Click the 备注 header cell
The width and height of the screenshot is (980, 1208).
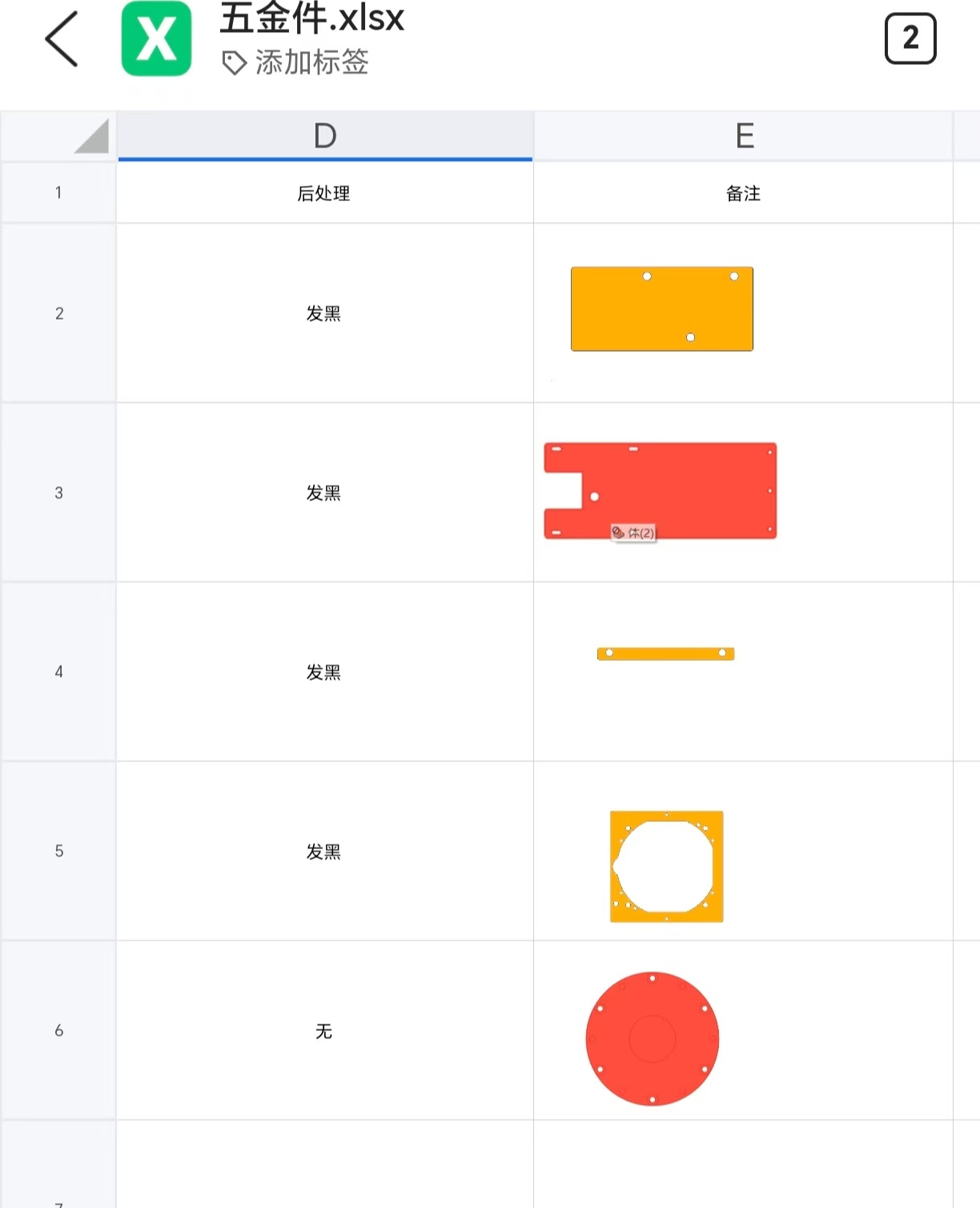pos(743,193)
